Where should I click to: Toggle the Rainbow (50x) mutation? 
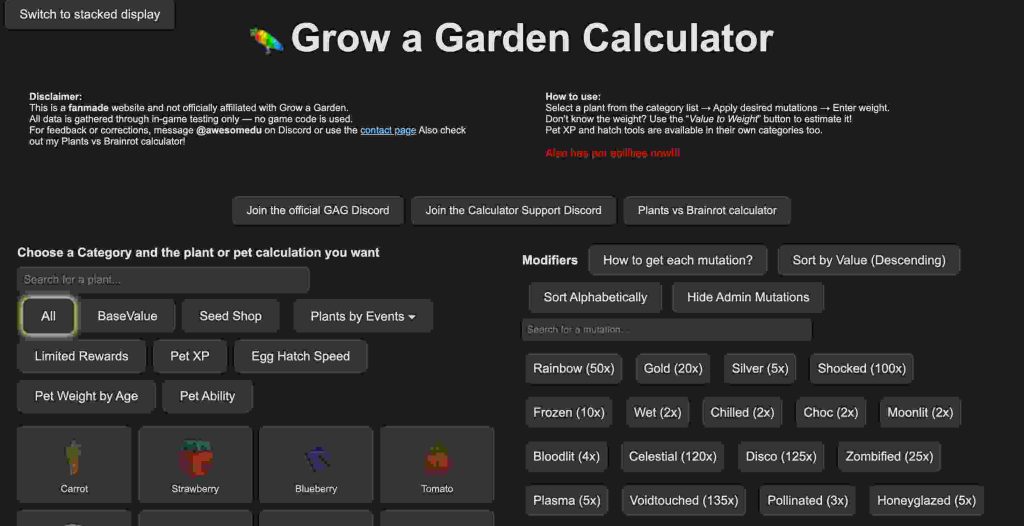coord(573,369)
